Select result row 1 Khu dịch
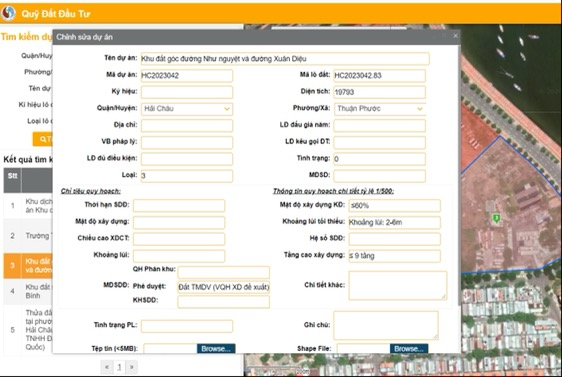 point(28,206)
